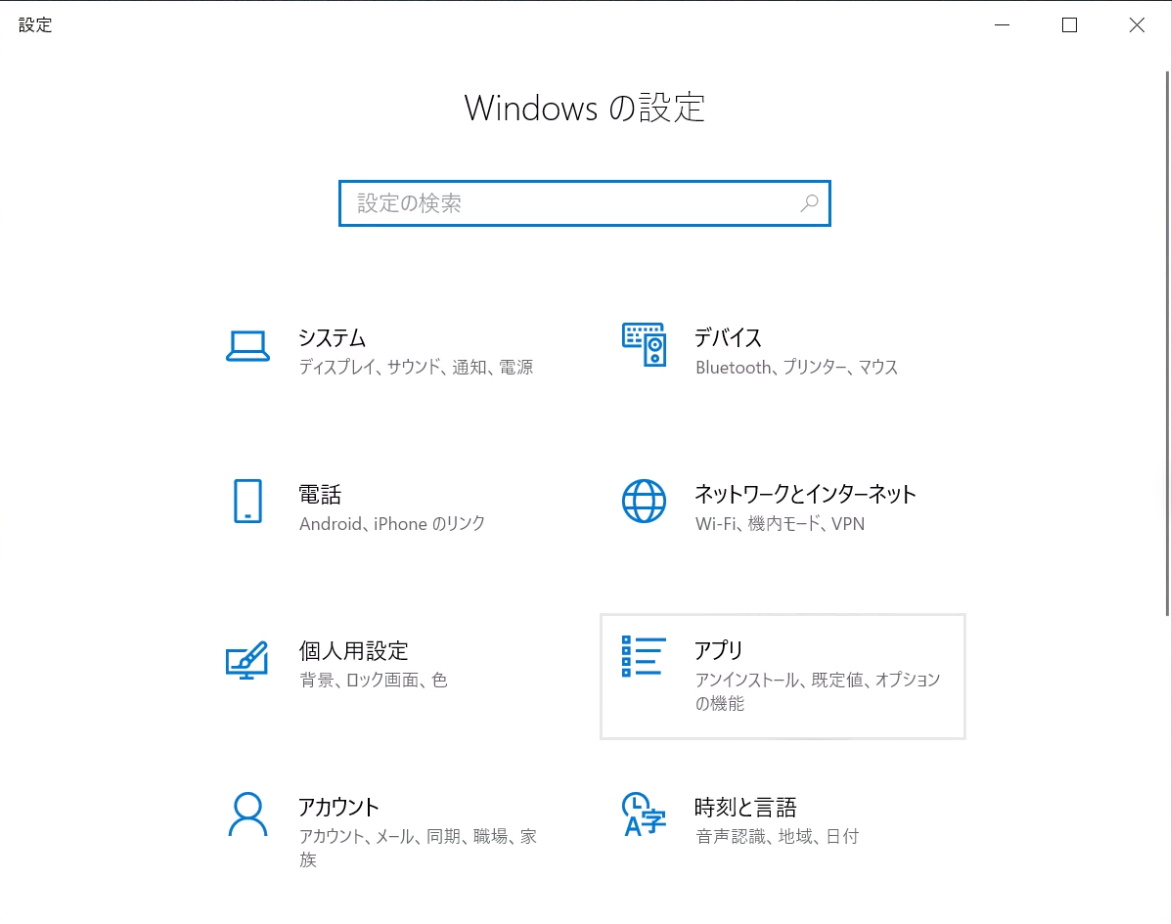Click the 音声認識、地域、日付 description
This screenshot has width=1172, height=924.
pos(777,836)
